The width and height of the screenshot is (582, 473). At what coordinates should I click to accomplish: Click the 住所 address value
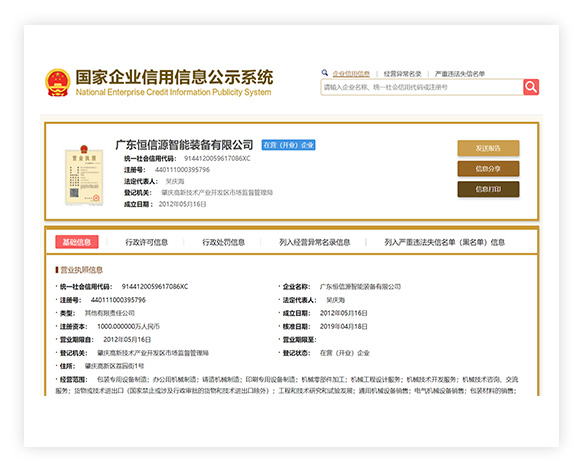click(x=114, y=366)
